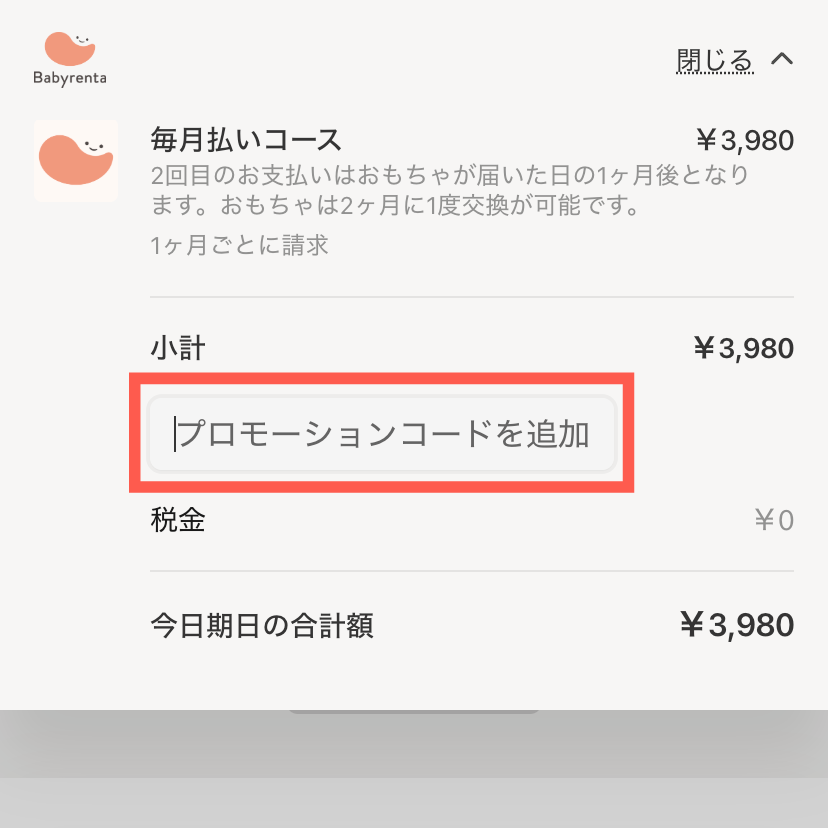
Task: Click the Babyrenta logo at top
Action: 69,59
